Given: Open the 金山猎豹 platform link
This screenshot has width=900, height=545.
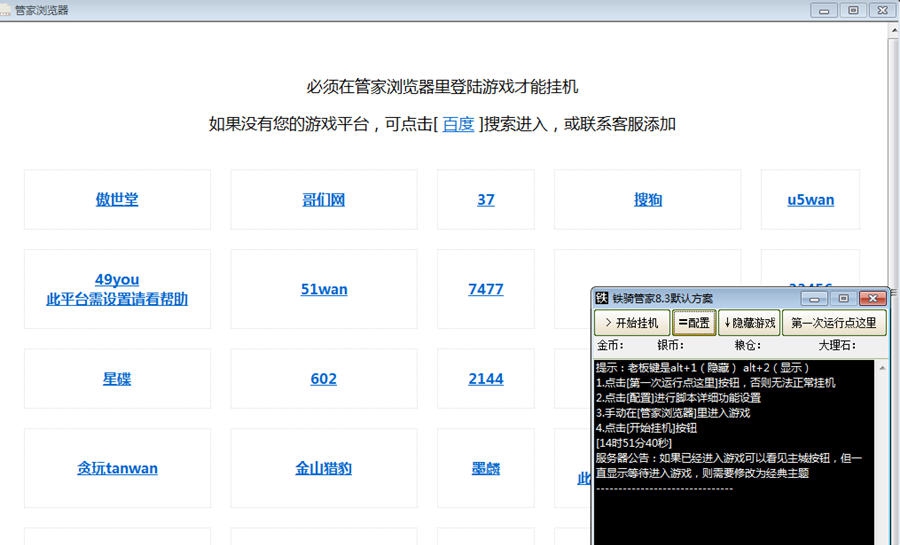Looking at the screenshot, I should click(324, 468).
